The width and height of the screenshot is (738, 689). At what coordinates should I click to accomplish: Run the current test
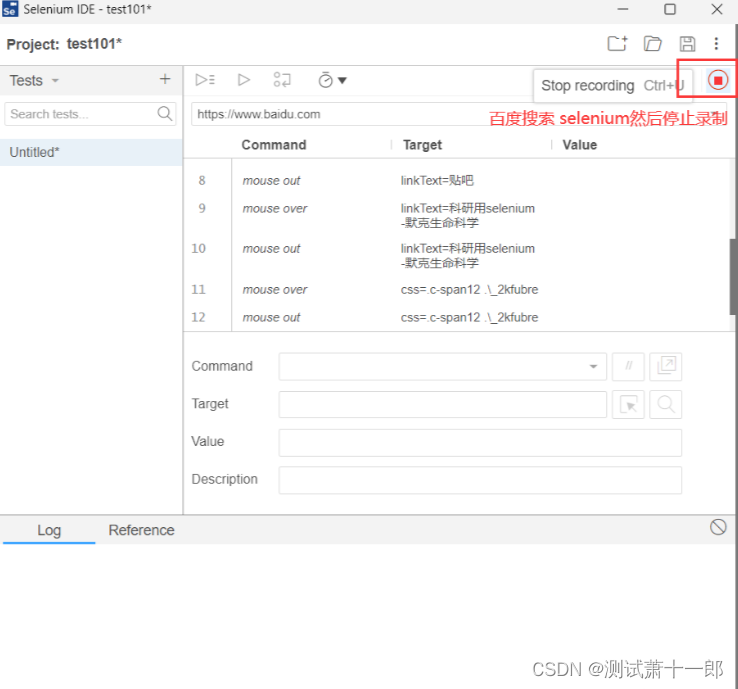[x=243, y=80]
